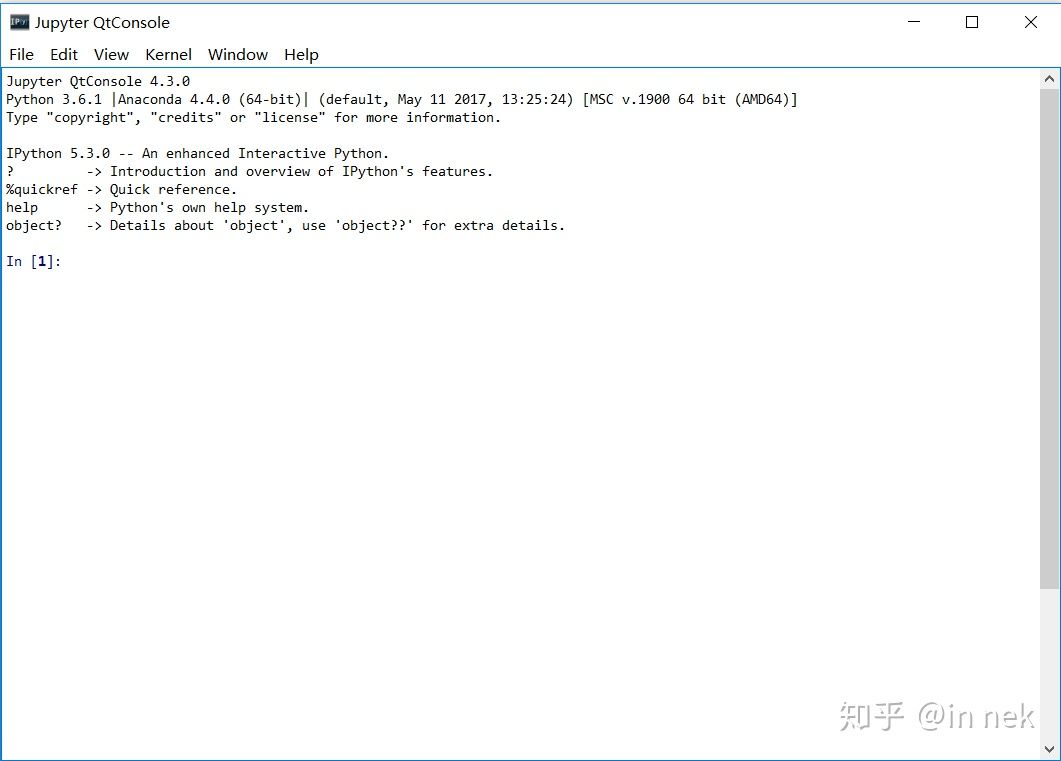Click the 'Jupyter QtConsole 4.3.0' banner line
The image size is (1061, 761).
(x=98, y=82)
